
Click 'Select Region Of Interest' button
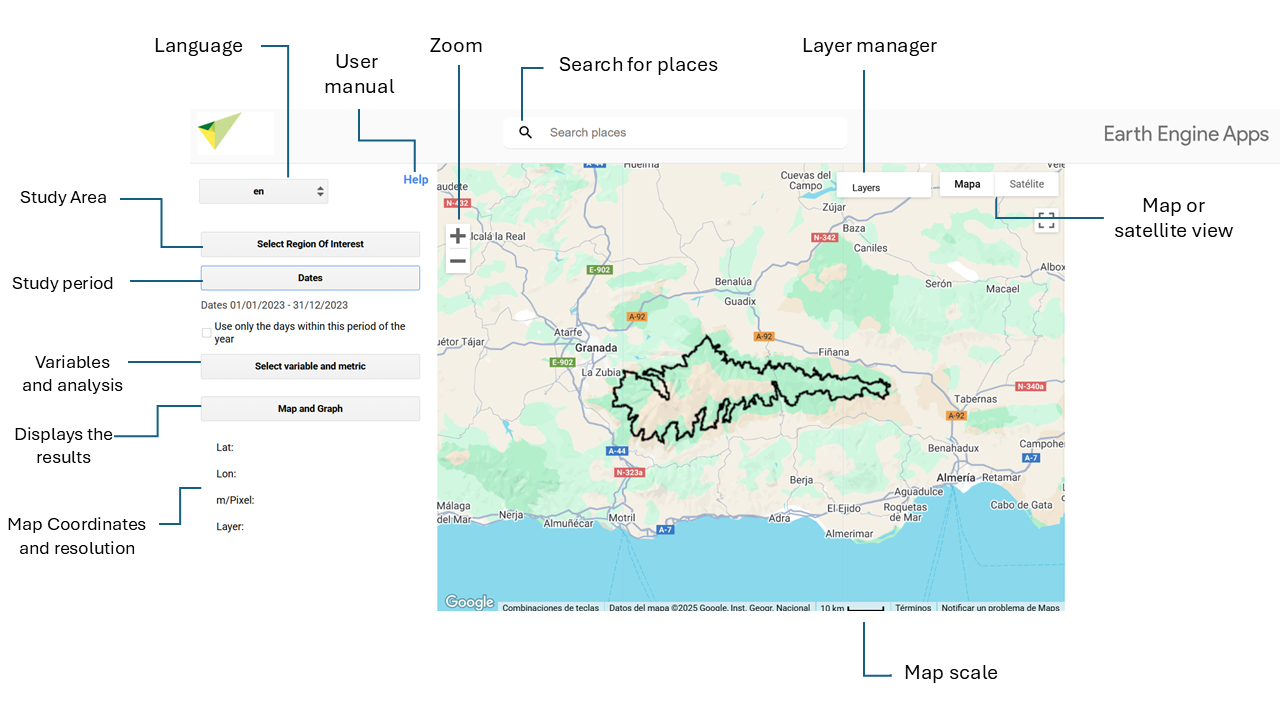coord(310,244)
